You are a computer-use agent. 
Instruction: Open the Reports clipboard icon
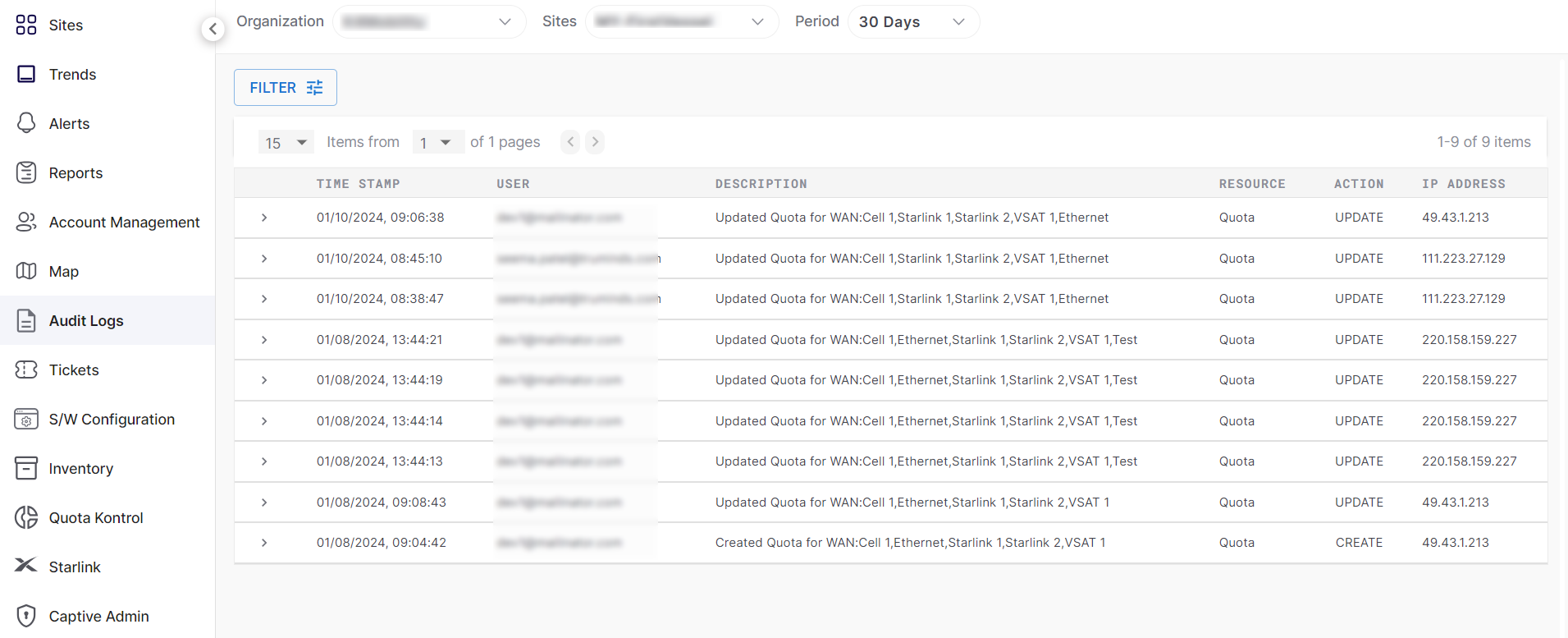click(x=26, y=172)
